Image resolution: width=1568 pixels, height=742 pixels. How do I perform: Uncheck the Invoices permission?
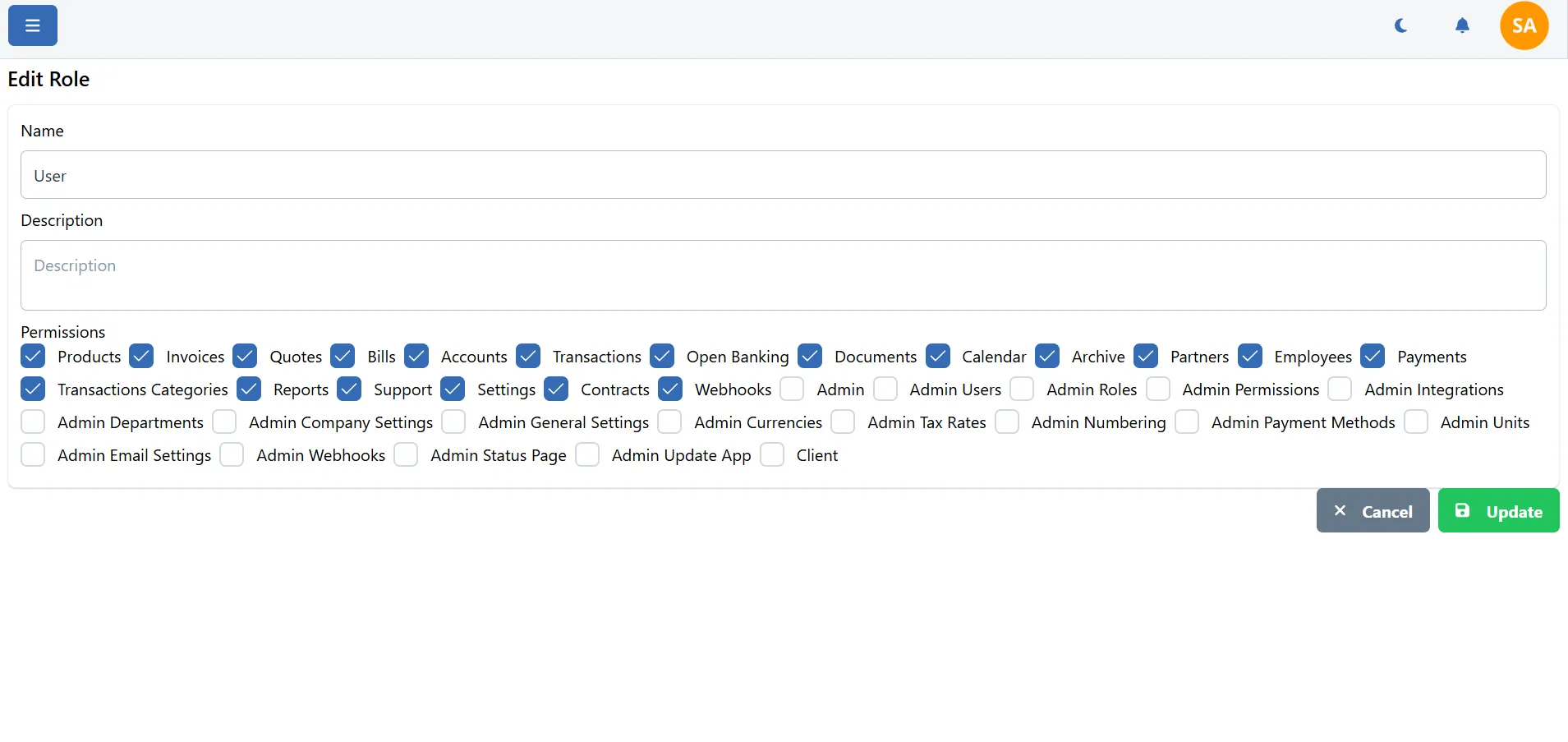[x=141, y=357]
